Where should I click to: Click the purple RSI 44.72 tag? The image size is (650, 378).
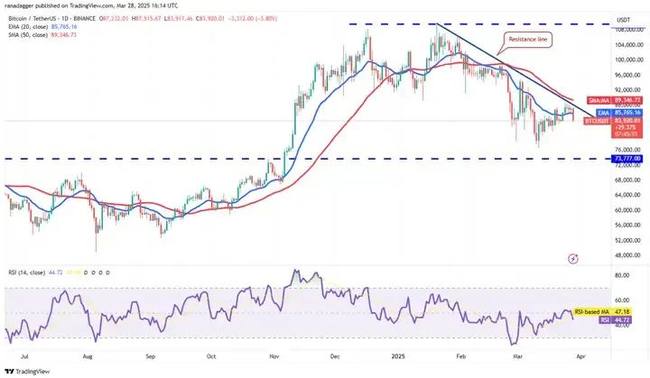[x=616, y=320]
